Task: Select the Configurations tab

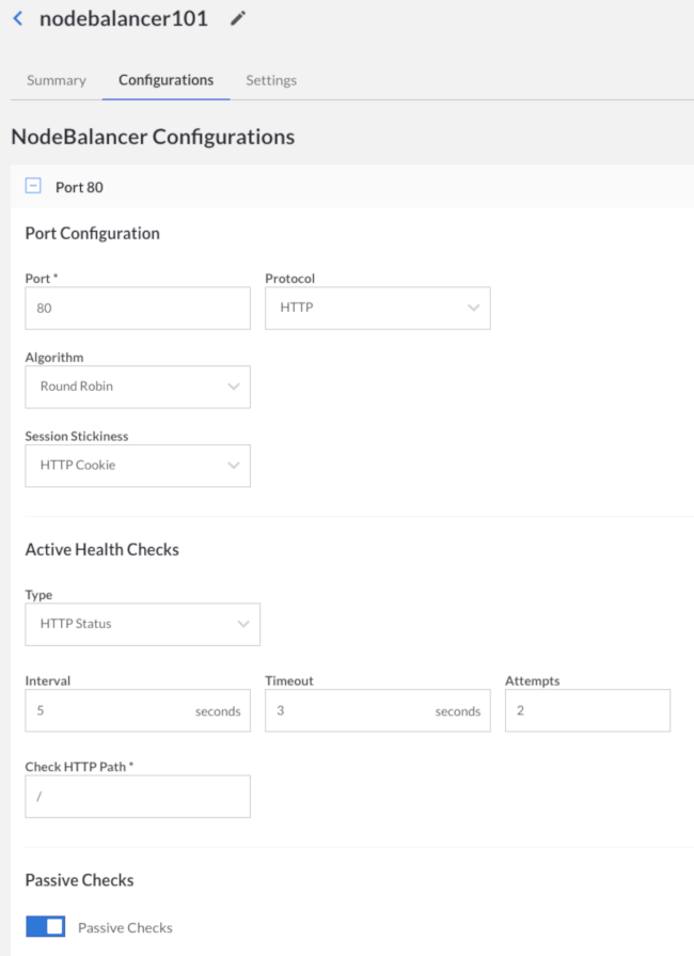Action: [165, 80]
